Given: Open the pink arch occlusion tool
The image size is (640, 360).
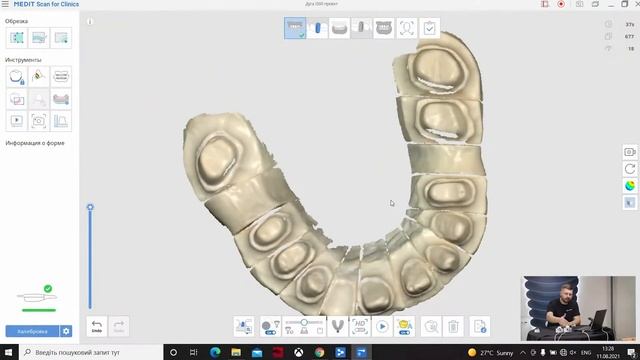Looking at the screenshot, I should point(61,99).
